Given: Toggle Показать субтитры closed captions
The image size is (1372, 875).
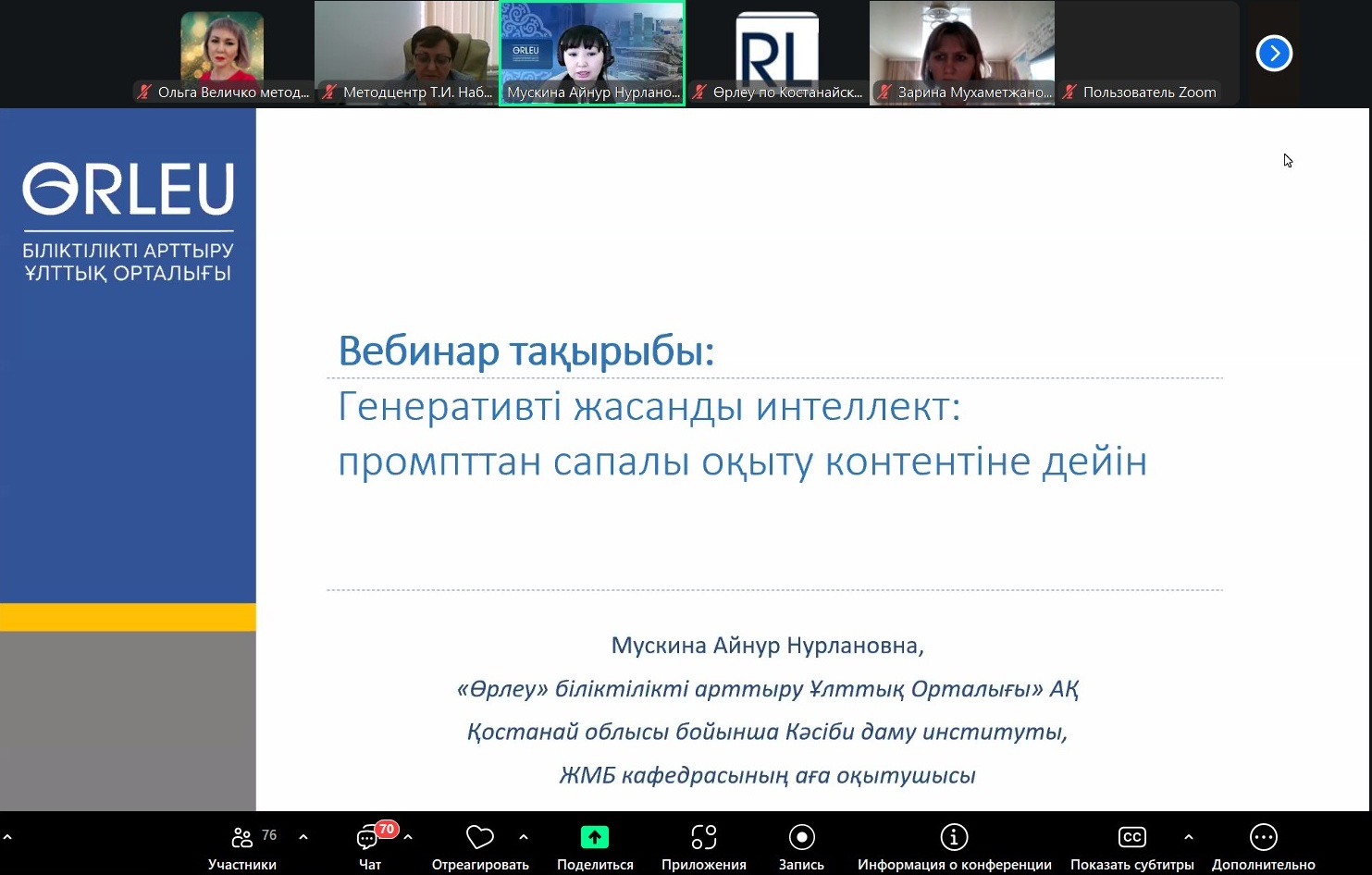Looking at the screenshot, I should (x=1131, y=838).
